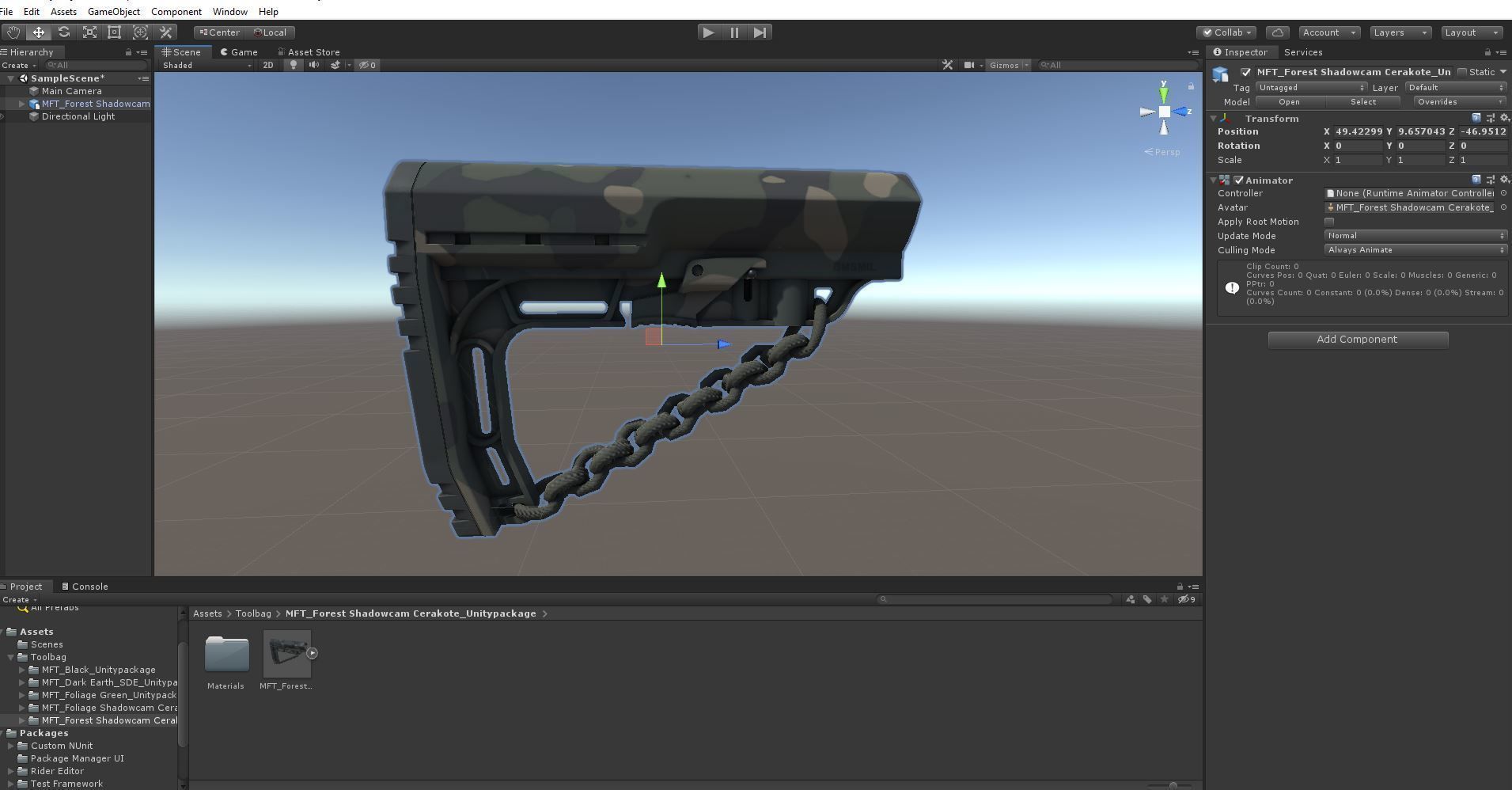The width and height of the screenshot is (1512, 790).
Task: Toggle pivot mode Center button
Action: tap(220, 32)
